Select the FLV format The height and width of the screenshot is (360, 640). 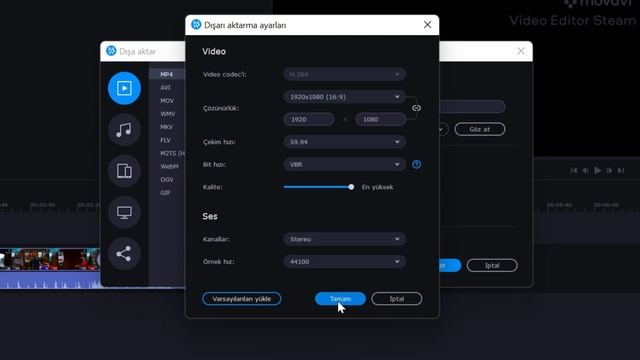pyautogui.click(x=165, y=140)
